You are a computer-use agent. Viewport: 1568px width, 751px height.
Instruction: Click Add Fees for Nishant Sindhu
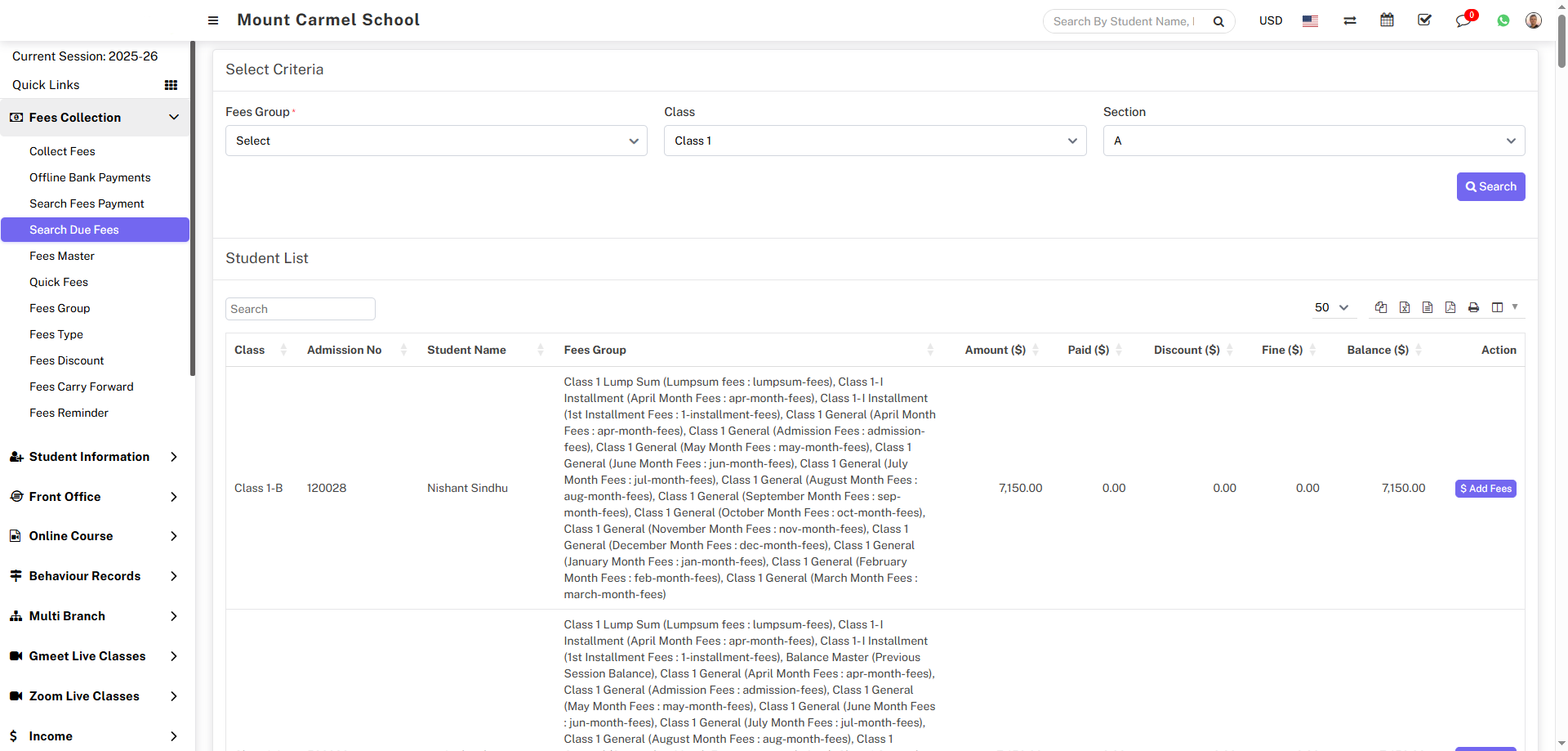(1485, 489)
